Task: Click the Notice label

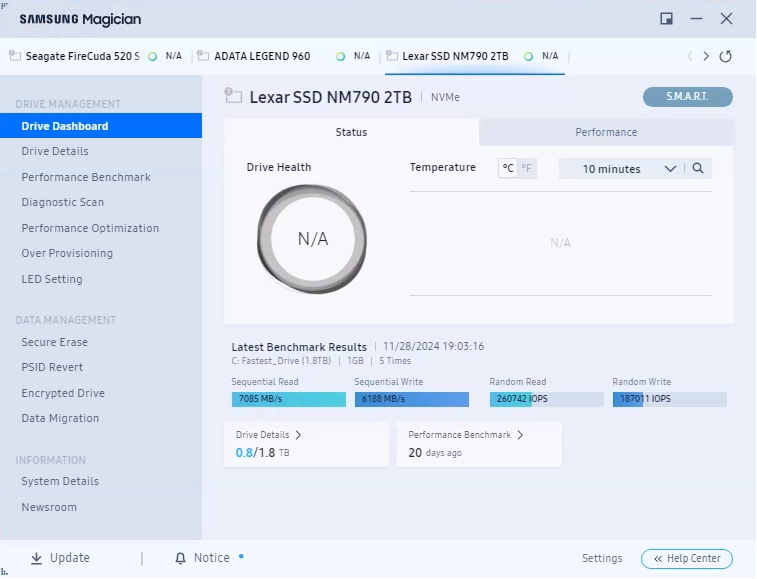Action: click(211, 558)
